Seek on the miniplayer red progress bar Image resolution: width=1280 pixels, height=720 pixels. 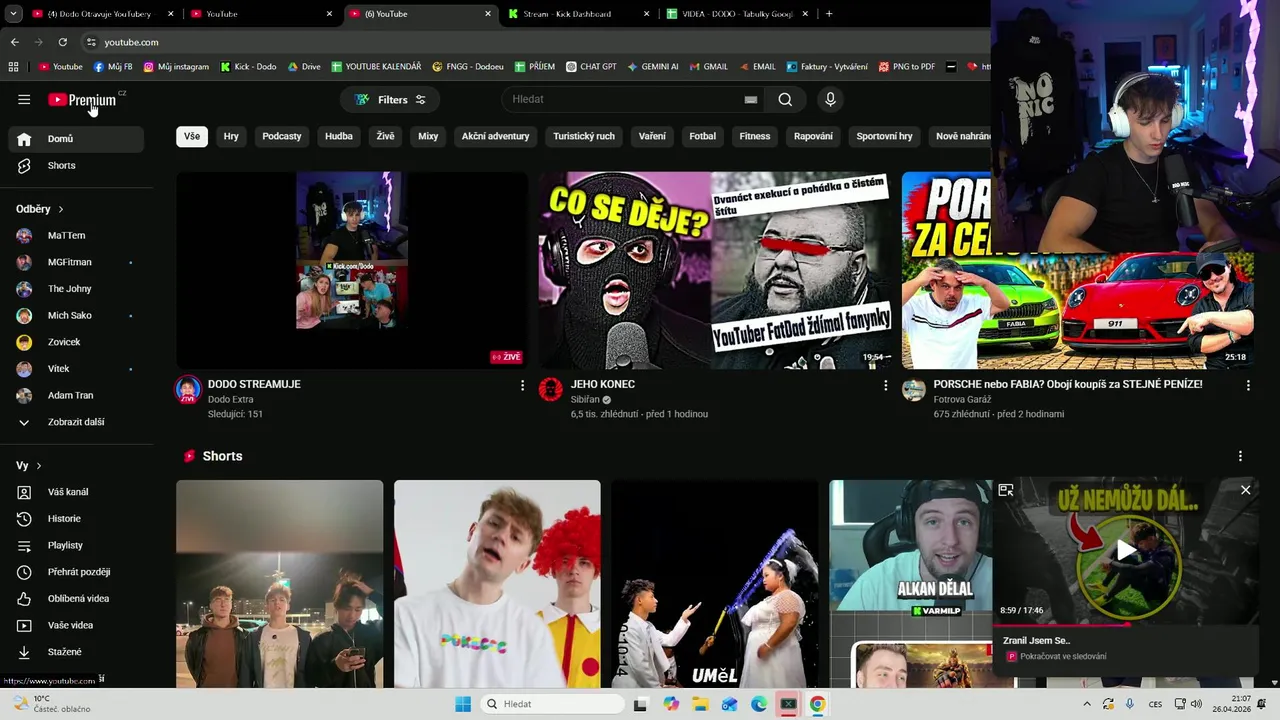(x=1126, y=625)
